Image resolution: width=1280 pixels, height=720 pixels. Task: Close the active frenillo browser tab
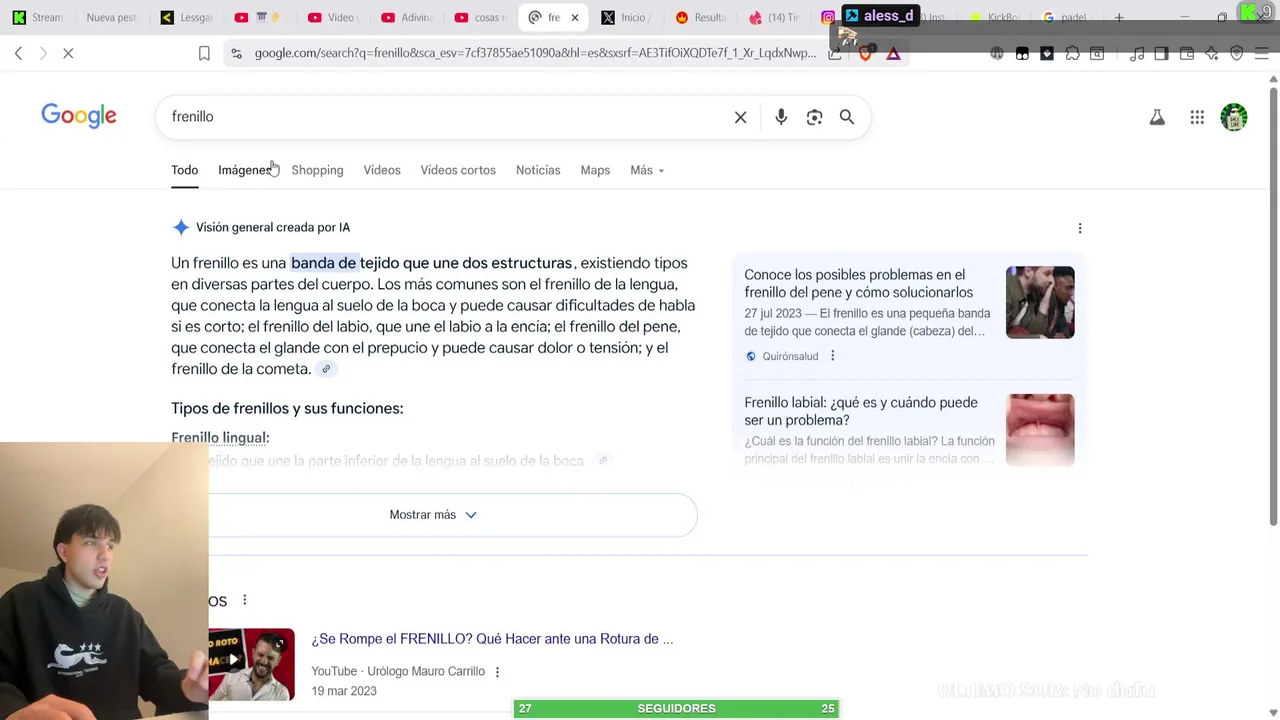coord(575,17)
